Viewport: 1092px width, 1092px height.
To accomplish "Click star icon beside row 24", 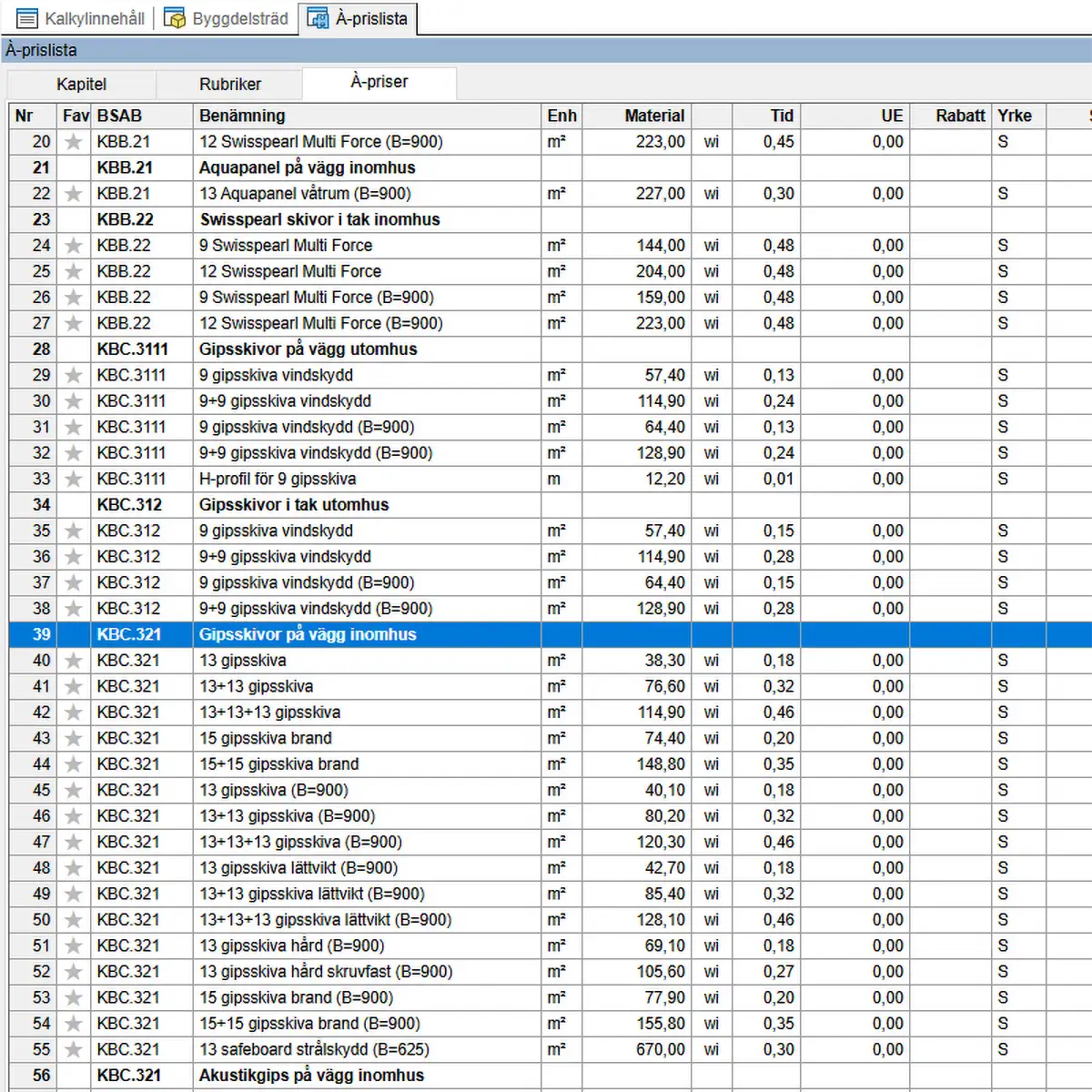I will coord(74,246).
